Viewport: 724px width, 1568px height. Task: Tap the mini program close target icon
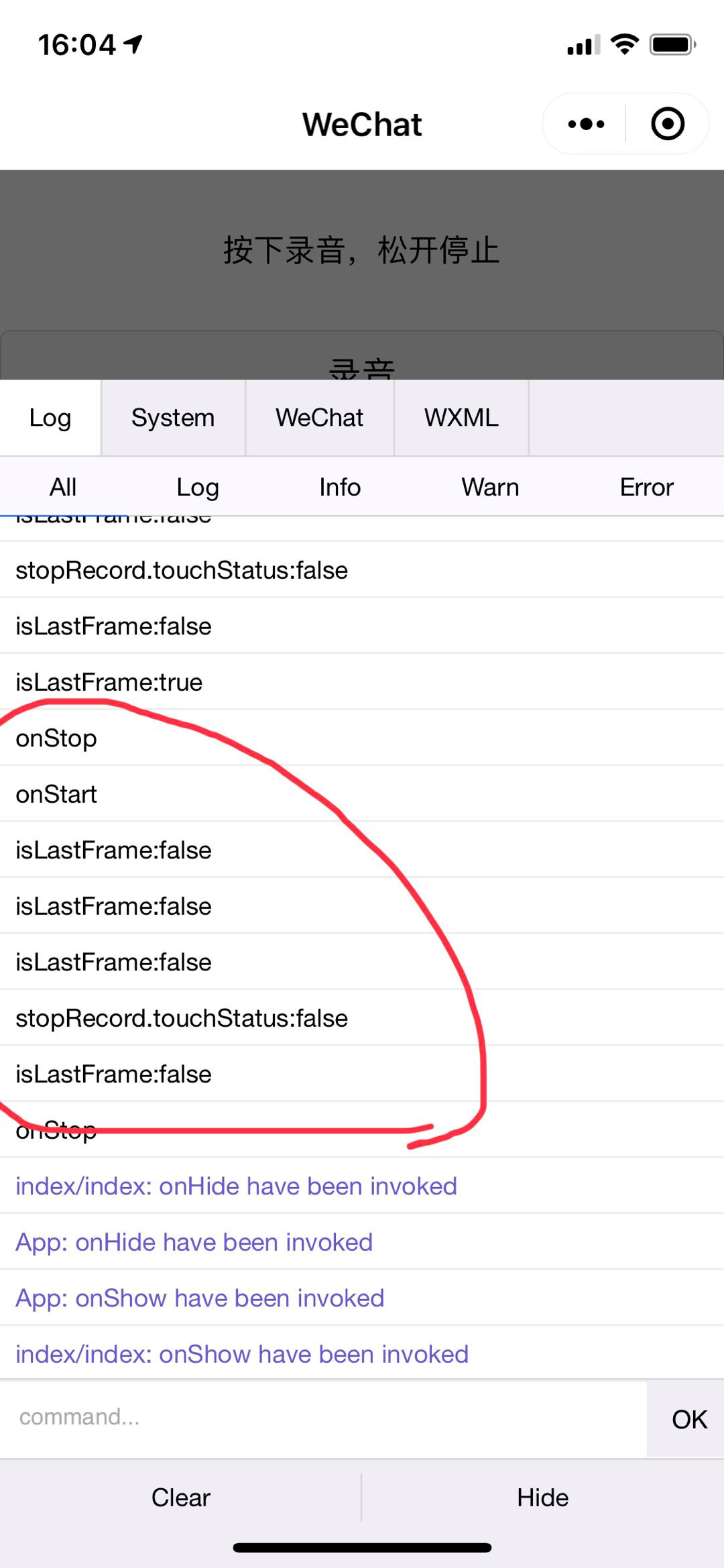[668, 124]
